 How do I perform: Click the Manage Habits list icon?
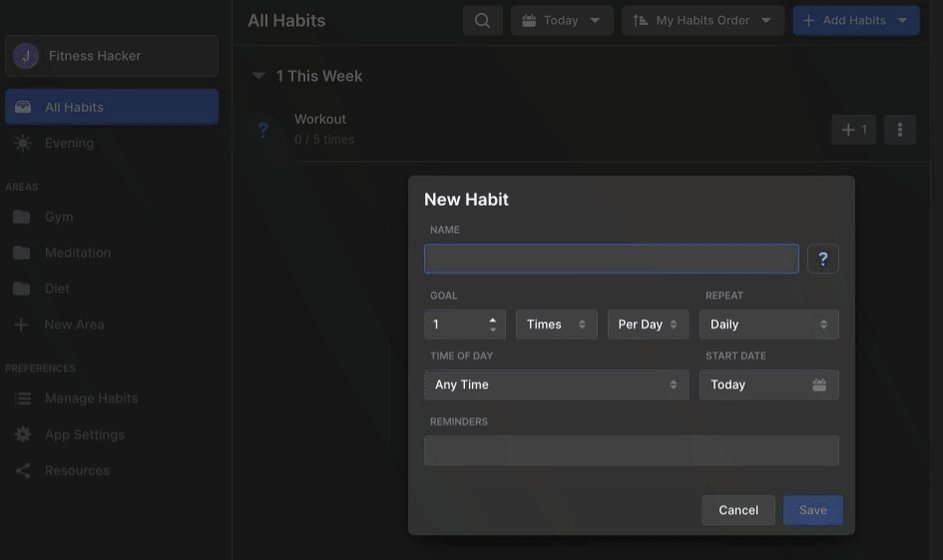pyautogui.click(x=23, y=398)
